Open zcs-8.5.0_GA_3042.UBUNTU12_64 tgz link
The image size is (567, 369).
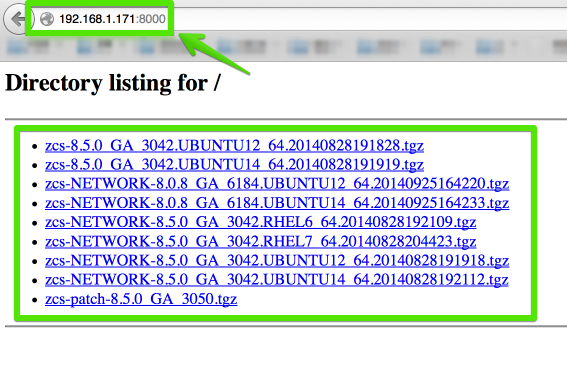(234, 145)
